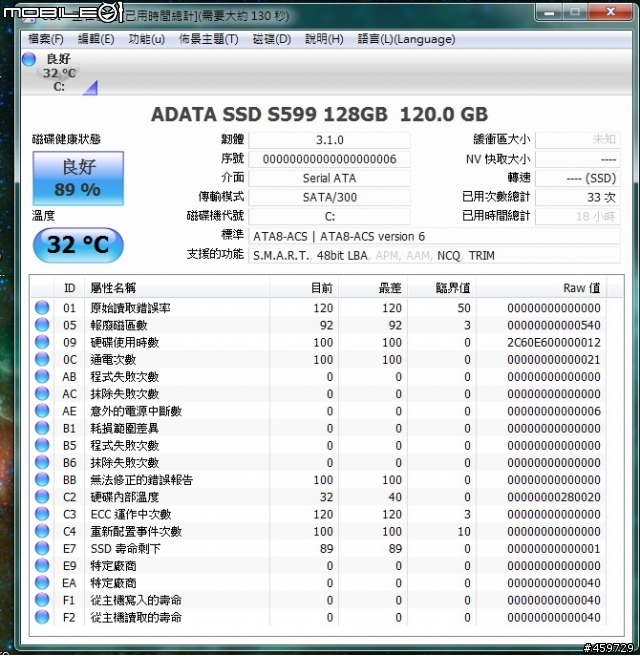Click the supported features field with TRIM

[x=434, y=255]
